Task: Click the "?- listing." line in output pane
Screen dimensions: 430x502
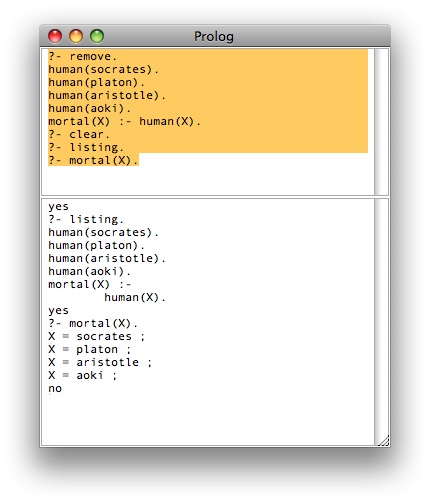Action: tap(86, 219)
